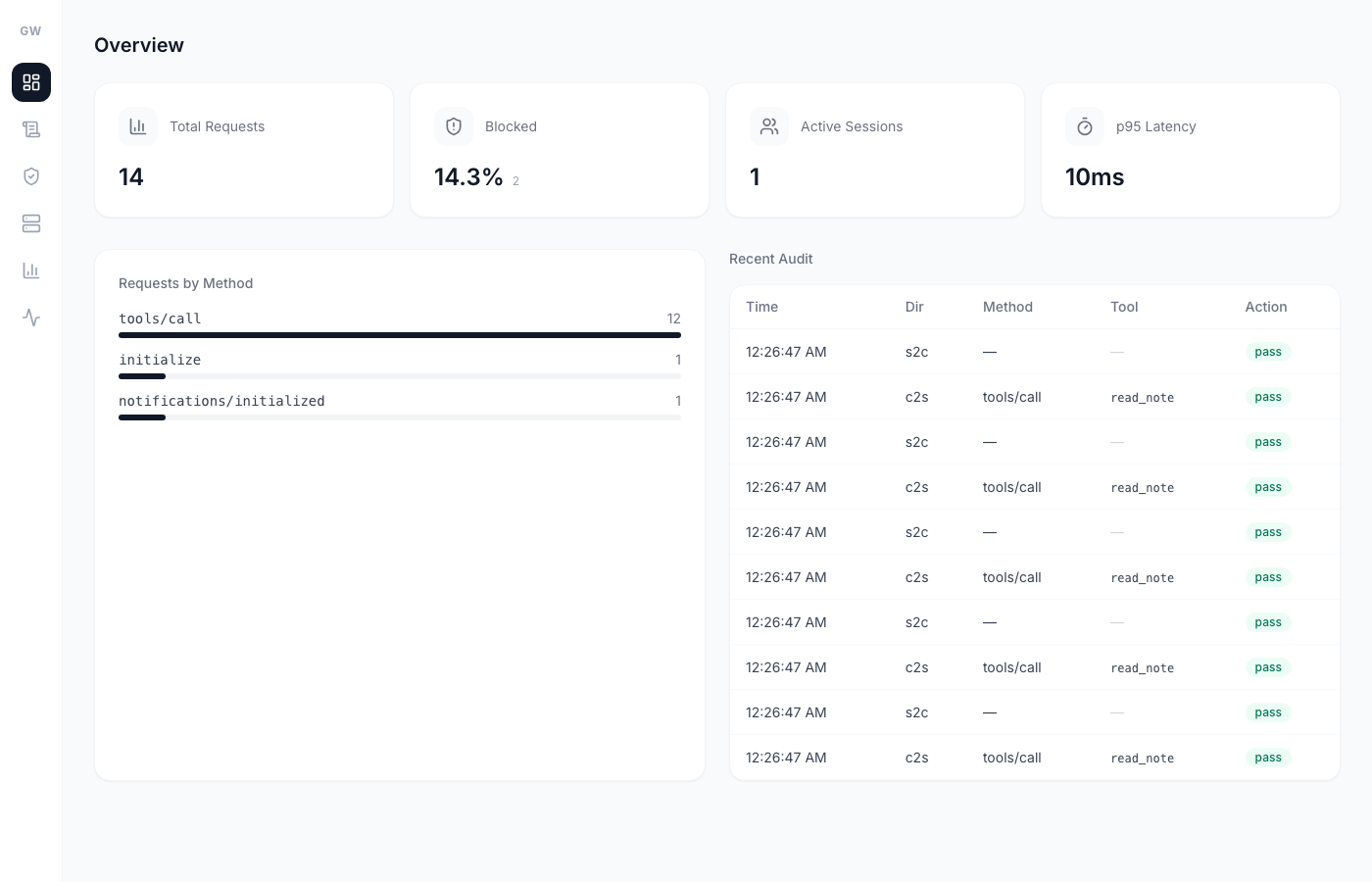Click the stopwatch icon on p95 Latency card
Image resolution: width=1372 pixels, height=882 pixels.
tap(1085, 126)
